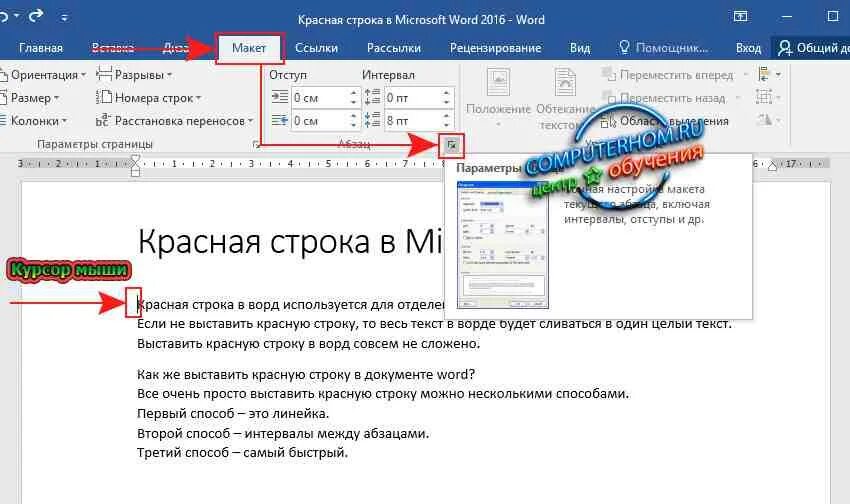
Task: Click the line 'Второй способ – интервалы между абзацами.'
Action: tap(283, 434)
